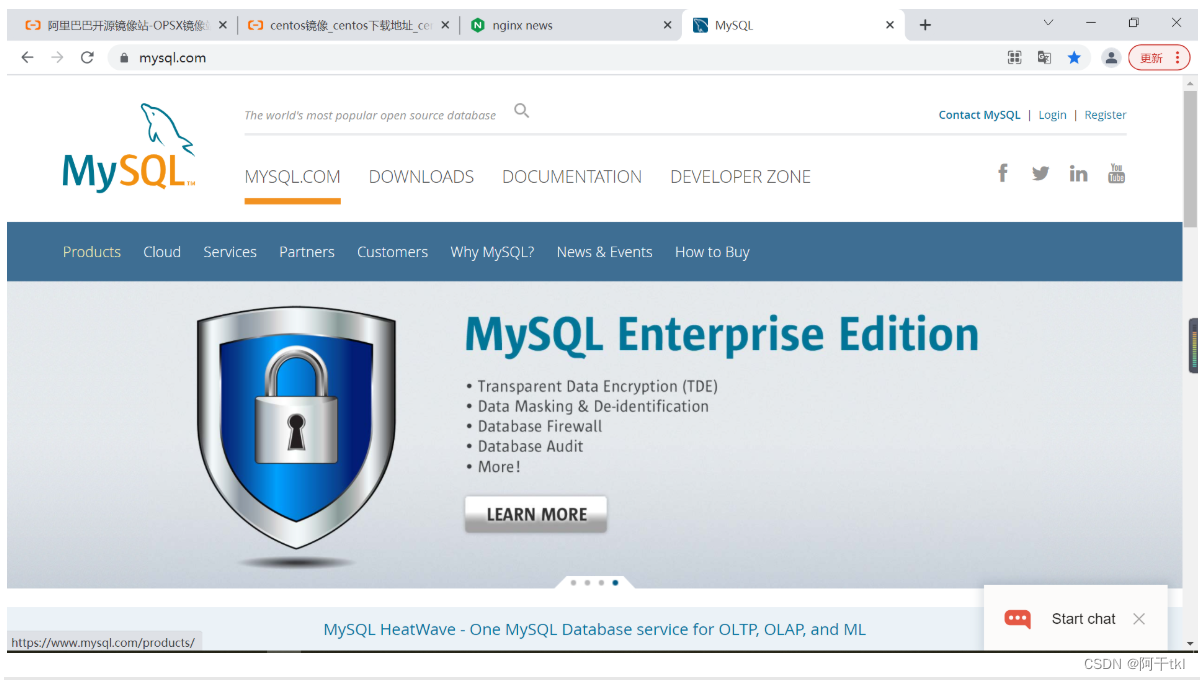Click the translate page icon

click(1044, 57)
